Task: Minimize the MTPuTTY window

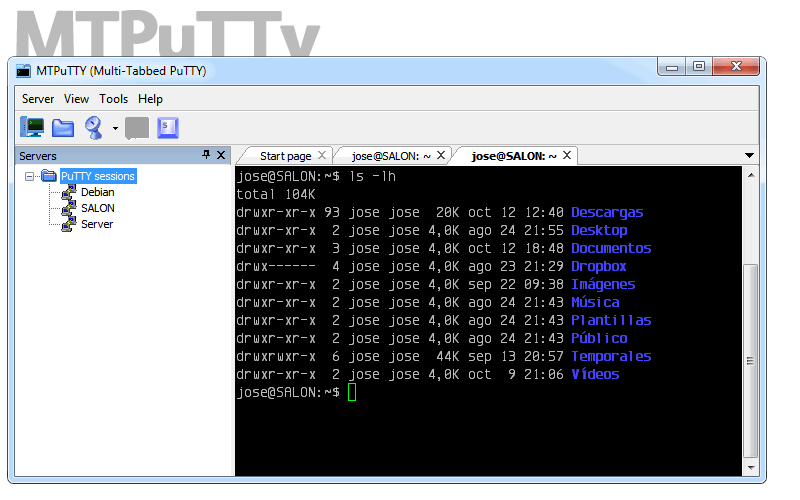Action: click(x=672, y=67)
